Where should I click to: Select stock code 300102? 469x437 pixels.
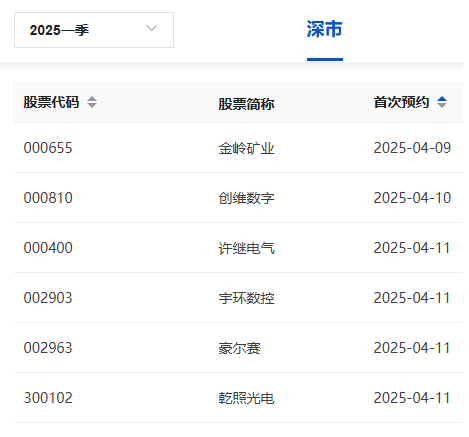pyautogui.click(x=48, y=398)
